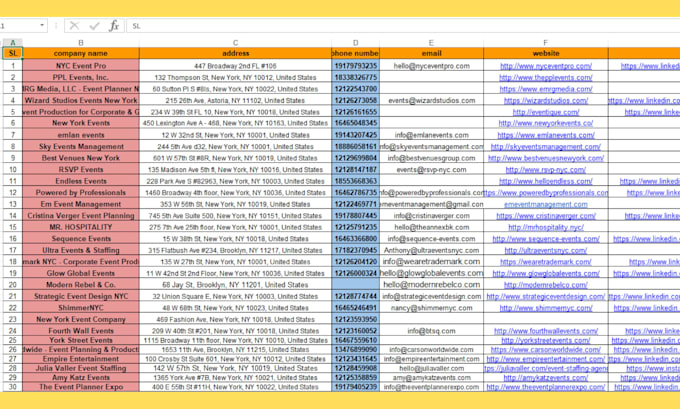This screenshot has height=409, width=680.
Task: Select address 447 Broadway 2nd FL #106
Action: point(235,66)
